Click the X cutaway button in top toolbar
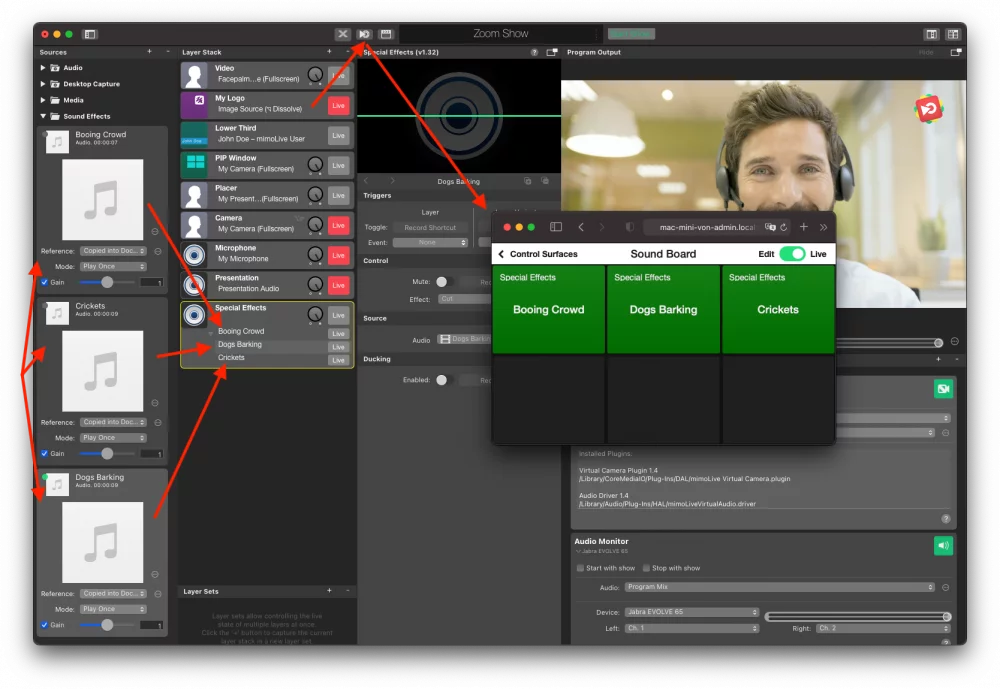 coord(342,34)
